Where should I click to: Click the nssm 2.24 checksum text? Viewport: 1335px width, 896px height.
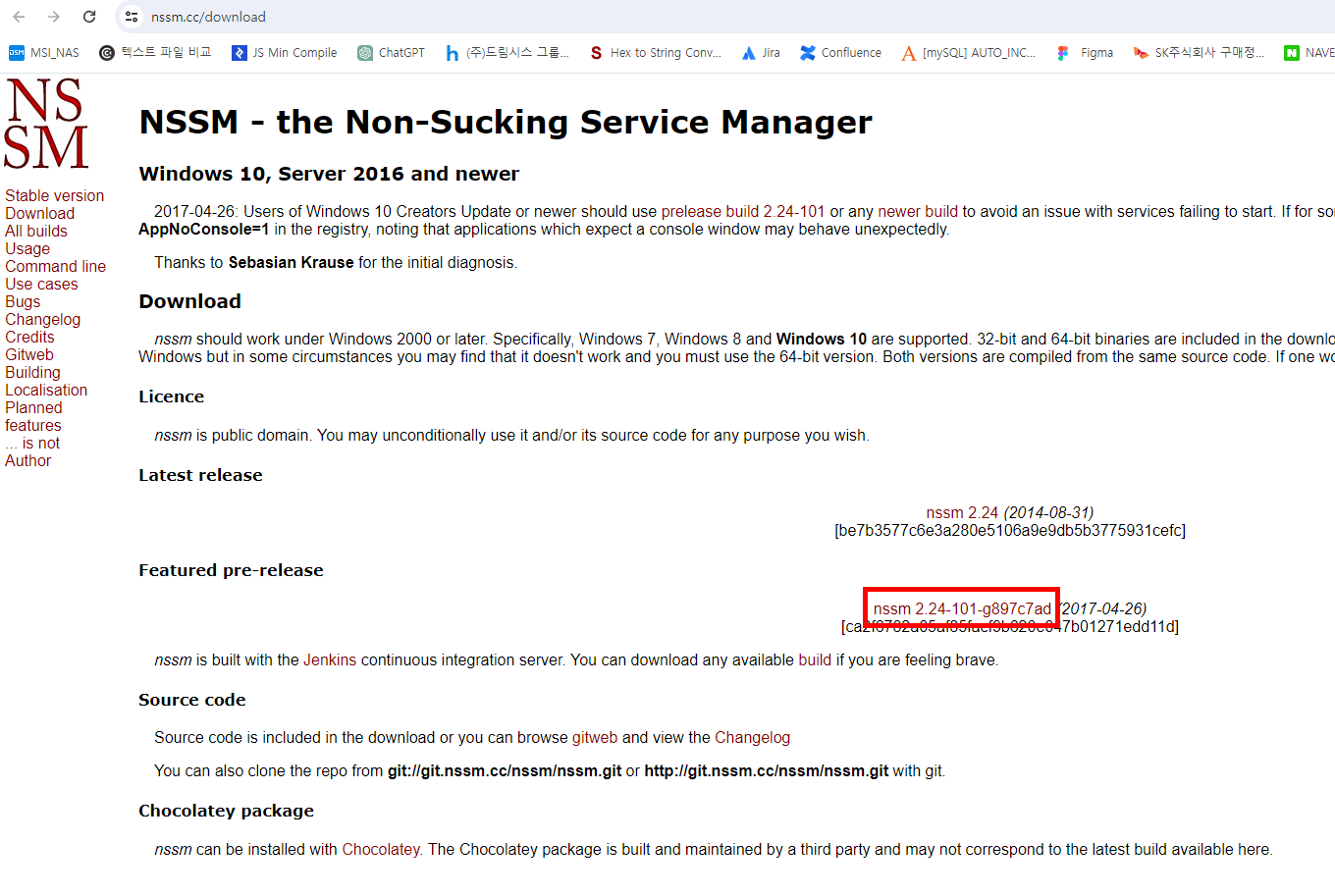(x=1010, y=531)
